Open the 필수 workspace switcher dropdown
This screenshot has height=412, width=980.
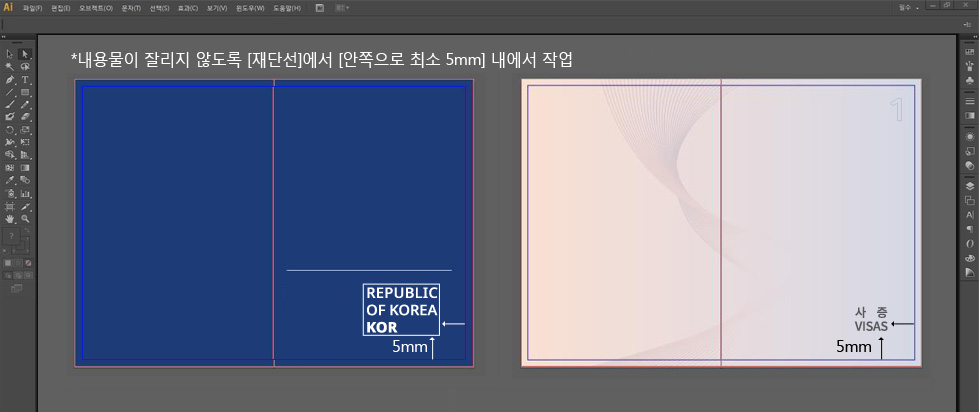click(x=909, y=8)
